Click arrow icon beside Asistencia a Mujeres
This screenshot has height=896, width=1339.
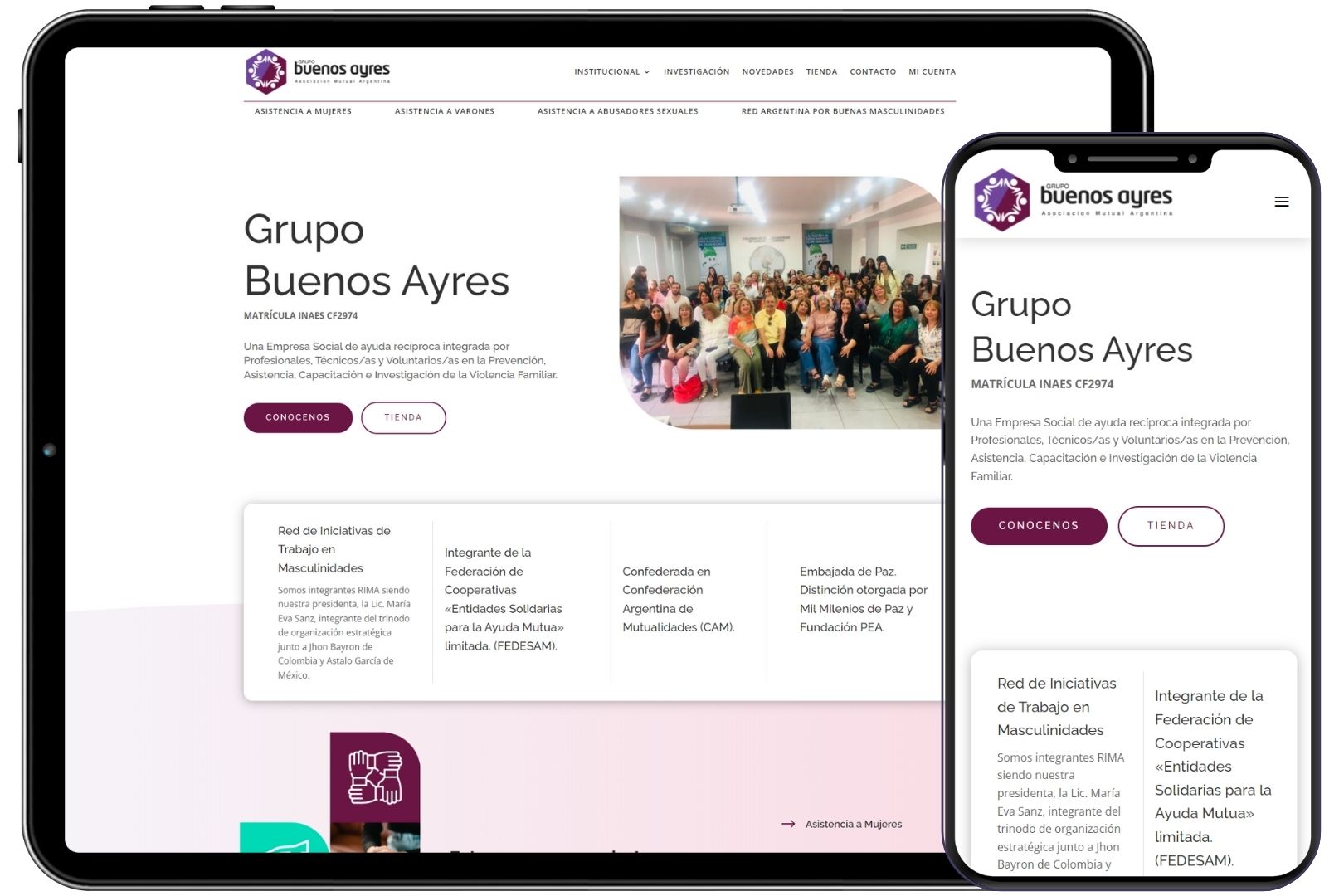coord(788,824)
